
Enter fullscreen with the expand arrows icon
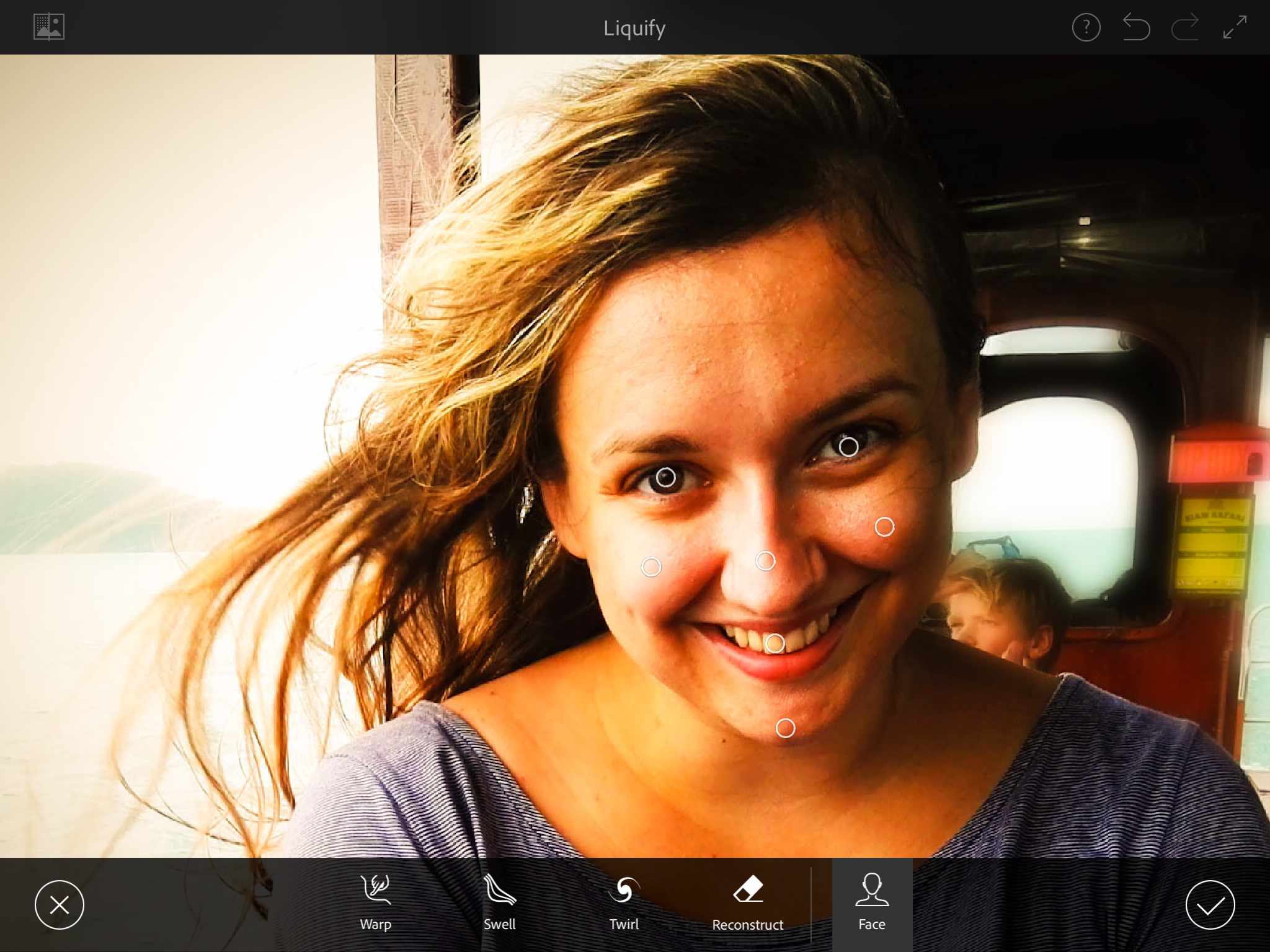pos(1235,28)
